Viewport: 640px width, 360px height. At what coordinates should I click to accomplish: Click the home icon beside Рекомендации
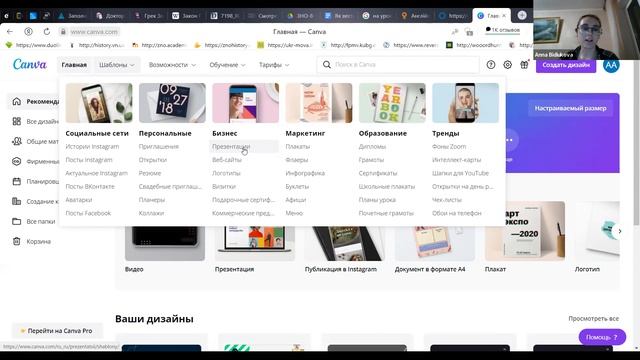click(16, 101)
